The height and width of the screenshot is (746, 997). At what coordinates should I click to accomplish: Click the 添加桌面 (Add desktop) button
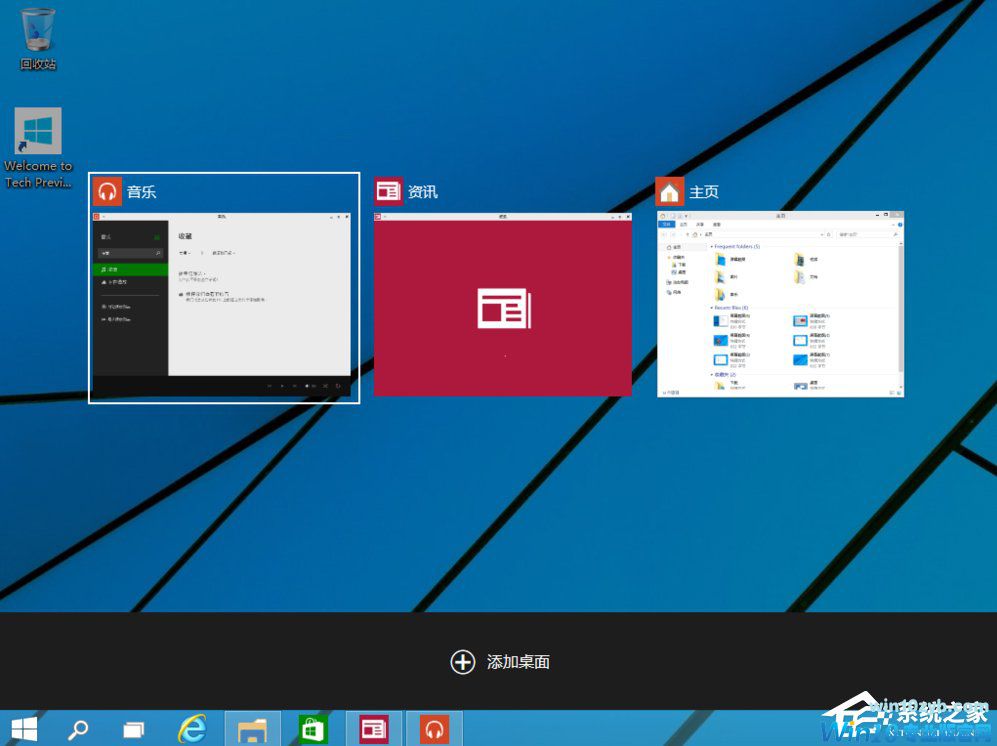click(502, 662)
